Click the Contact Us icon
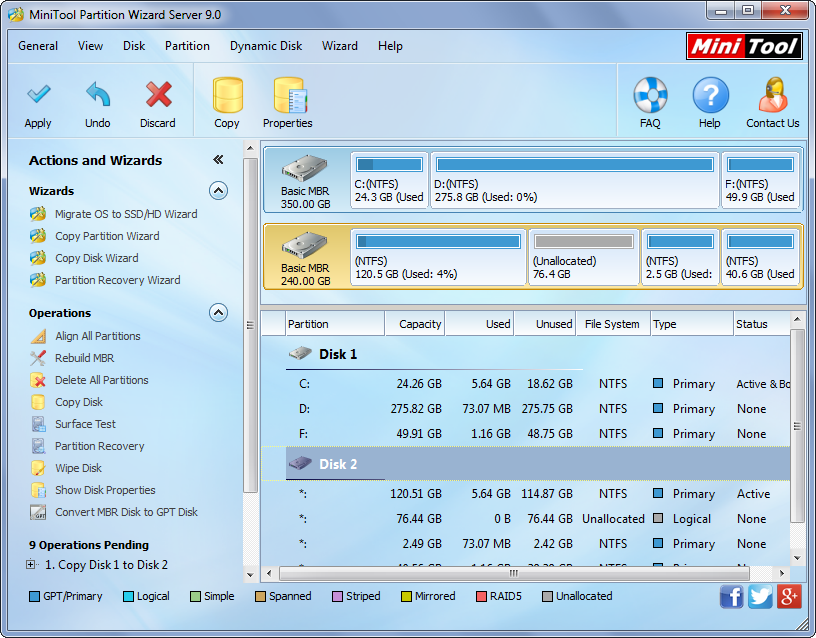Viewport: 816px width, 638px height. click(773, 95)
